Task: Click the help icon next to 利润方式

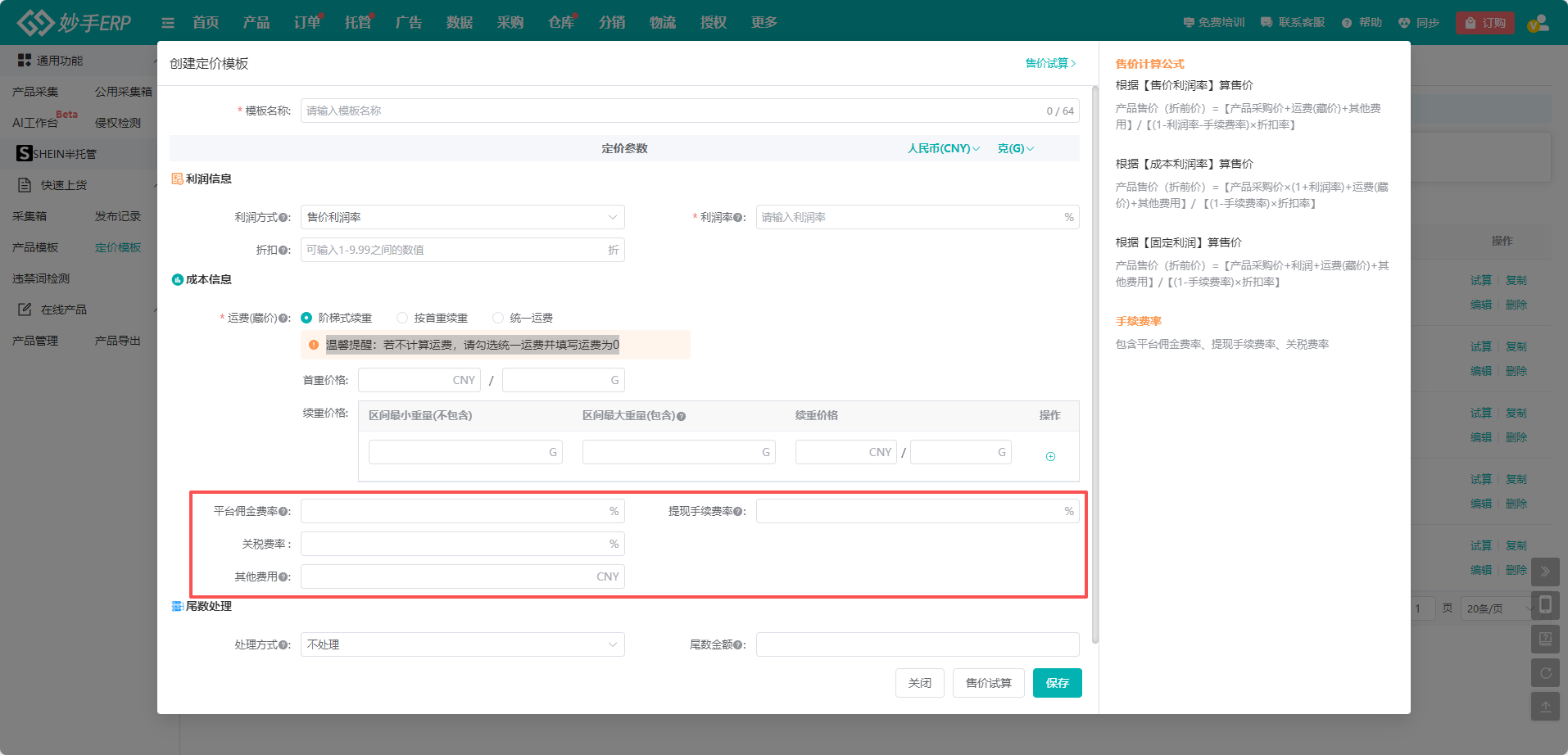Action: (283, 218)
